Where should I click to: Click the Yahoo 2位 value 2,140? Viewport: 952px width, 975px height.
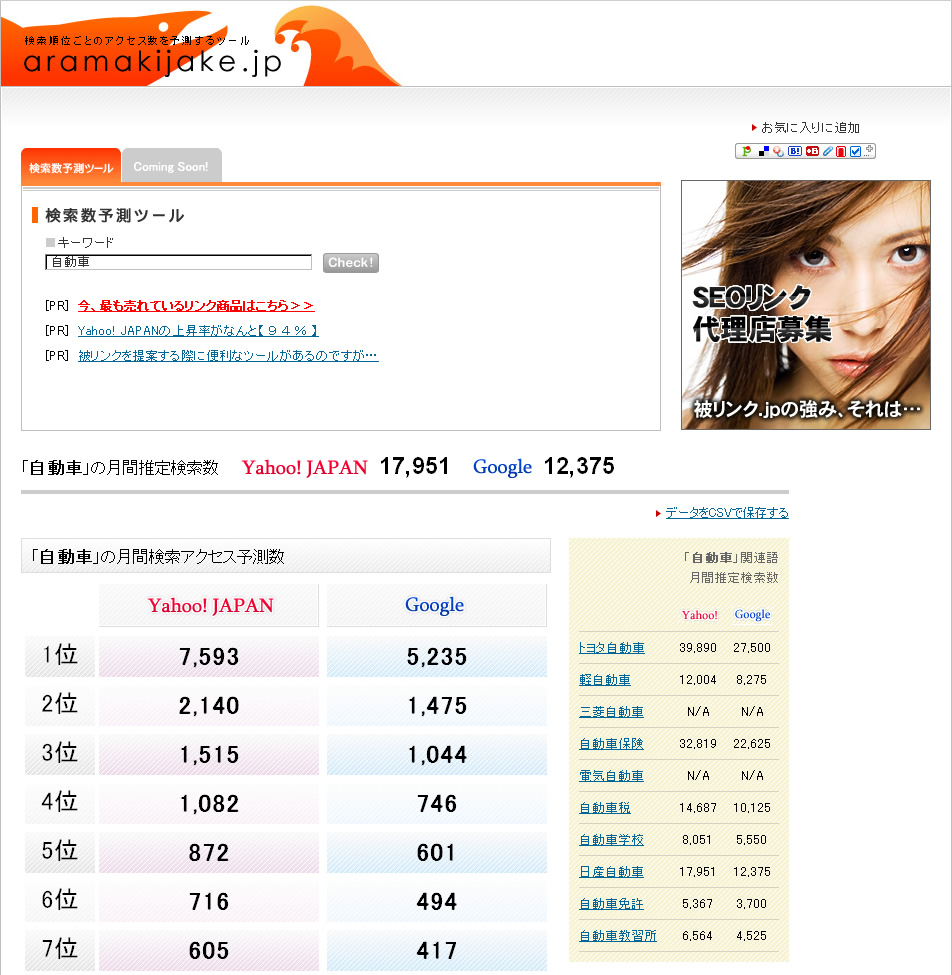(209, 706)
